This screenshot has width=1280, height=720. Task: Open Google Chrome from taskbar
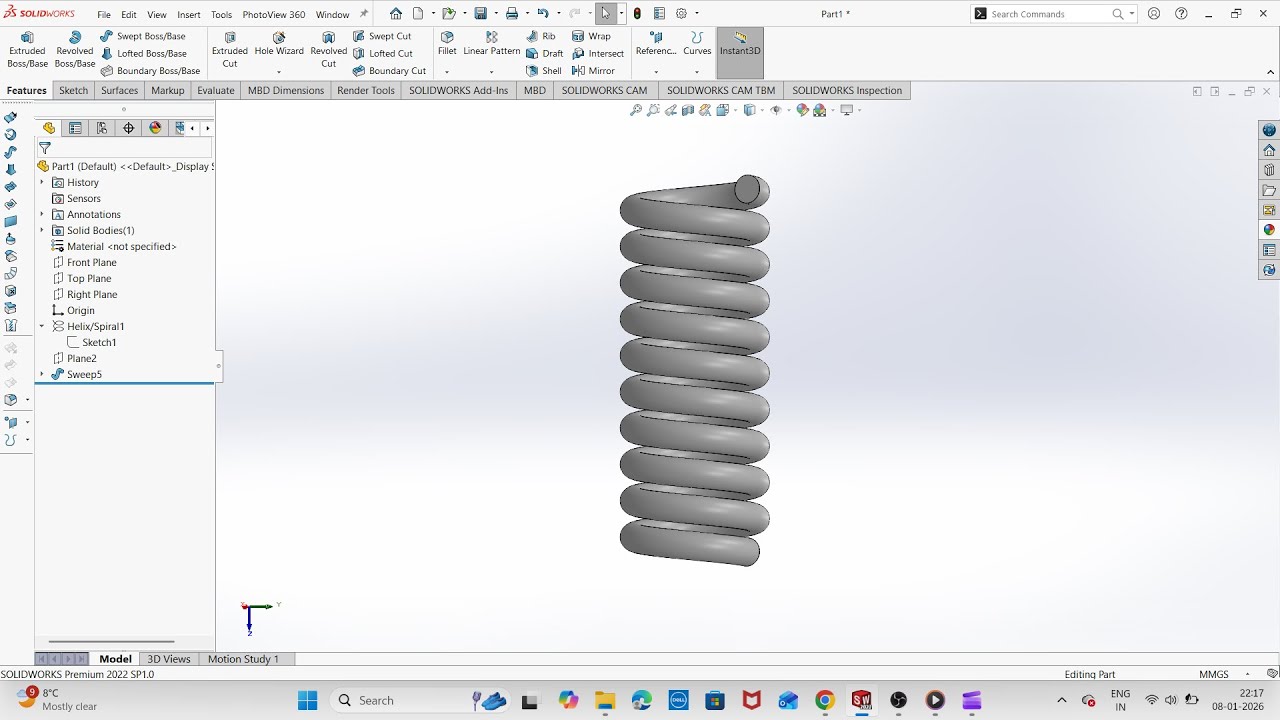(824, 700)
